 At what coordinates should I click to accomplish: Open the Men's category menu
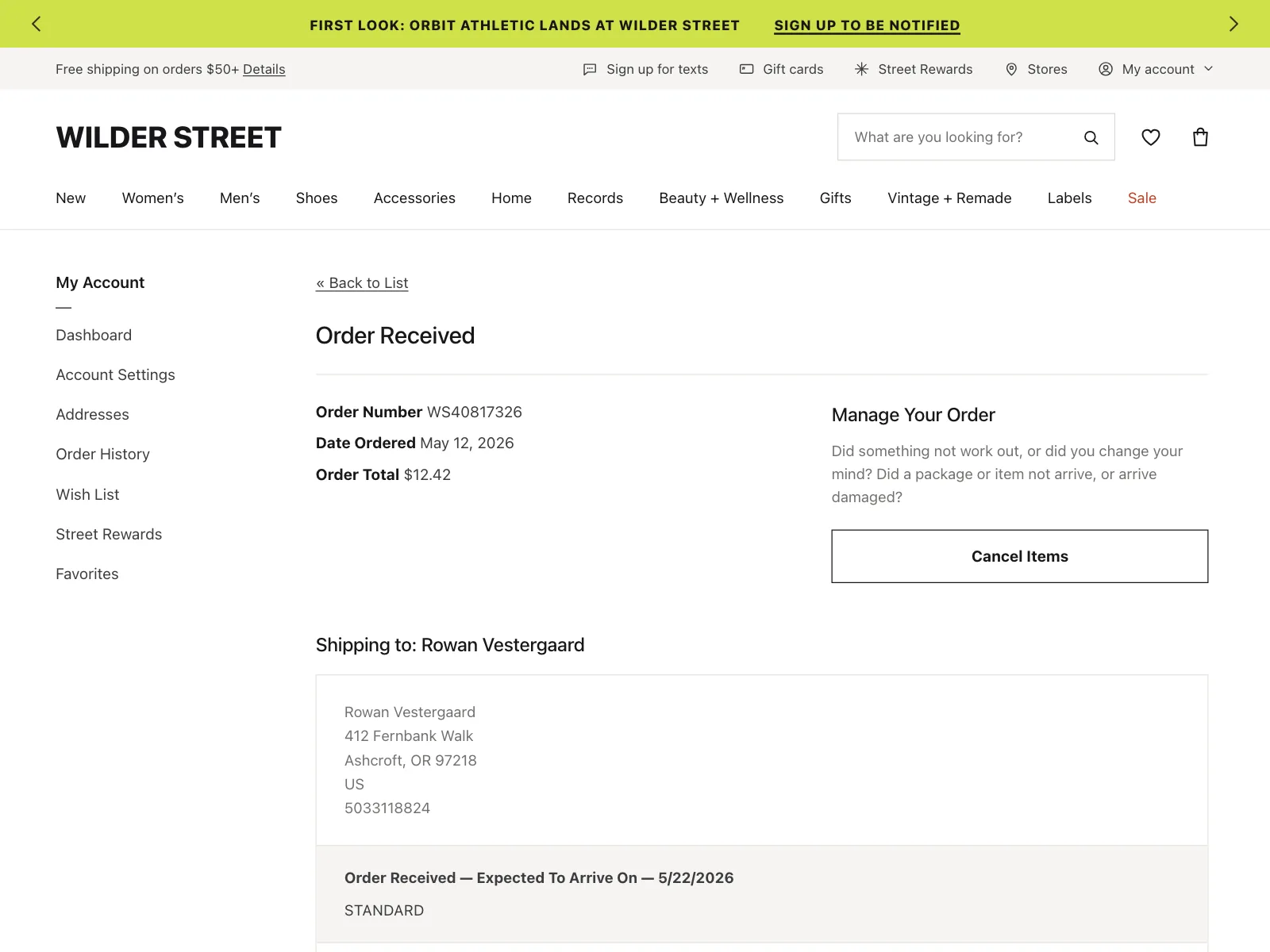coord(240,198)
